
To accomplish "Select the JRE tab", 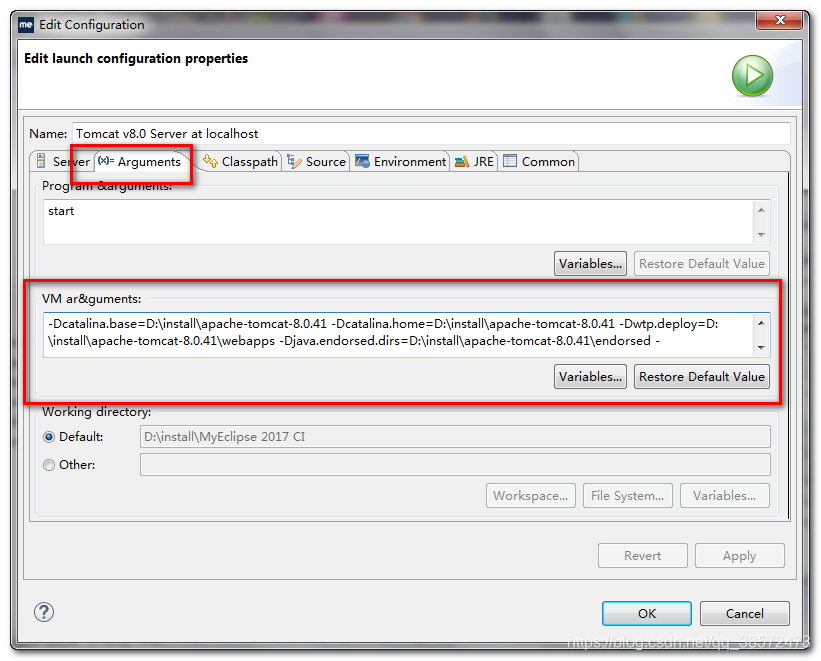I will [x=474, y=161].
